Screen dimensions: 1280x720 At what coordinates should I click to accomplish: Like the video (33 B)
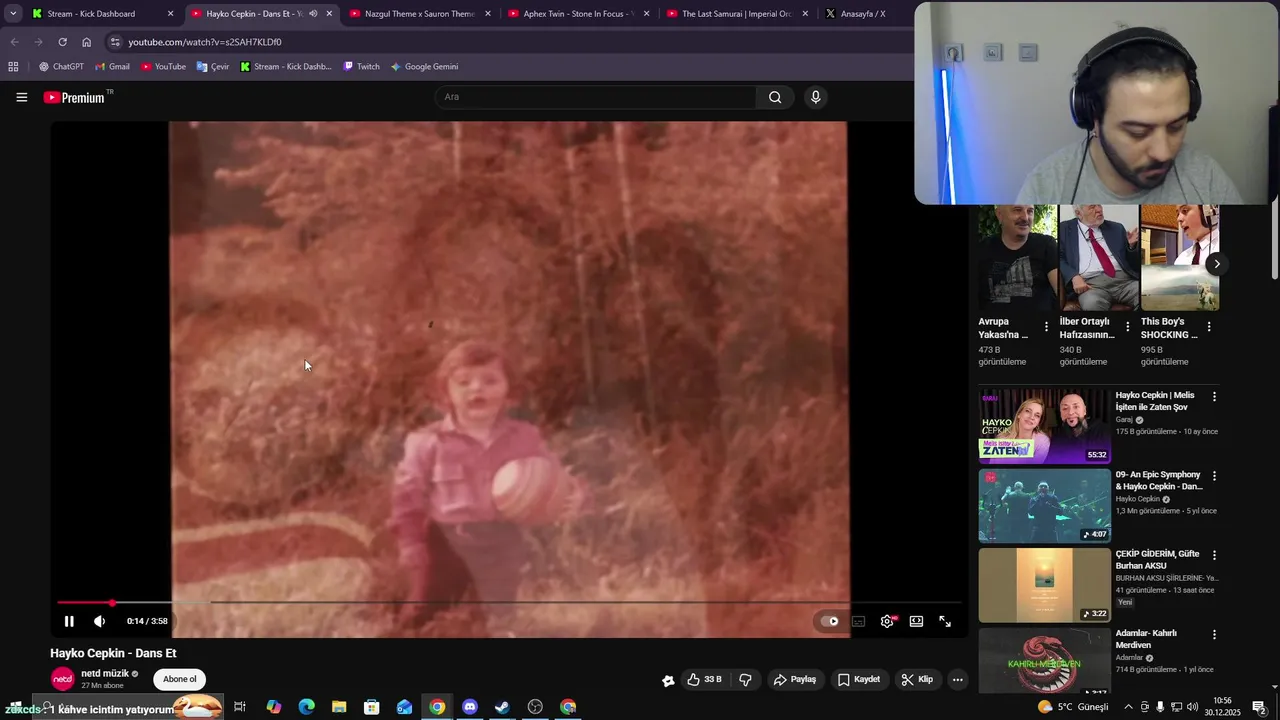704,679
